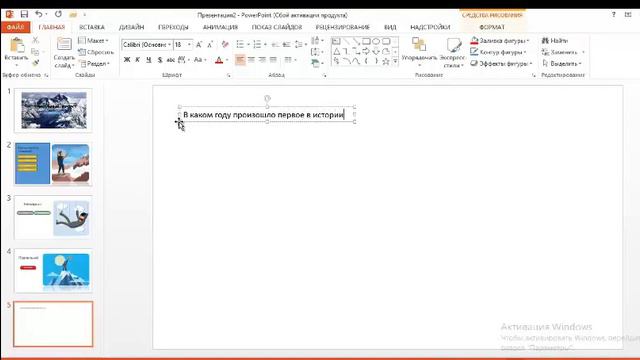Pick the right arrow shape
640x360 pixels.
[366, 51]
